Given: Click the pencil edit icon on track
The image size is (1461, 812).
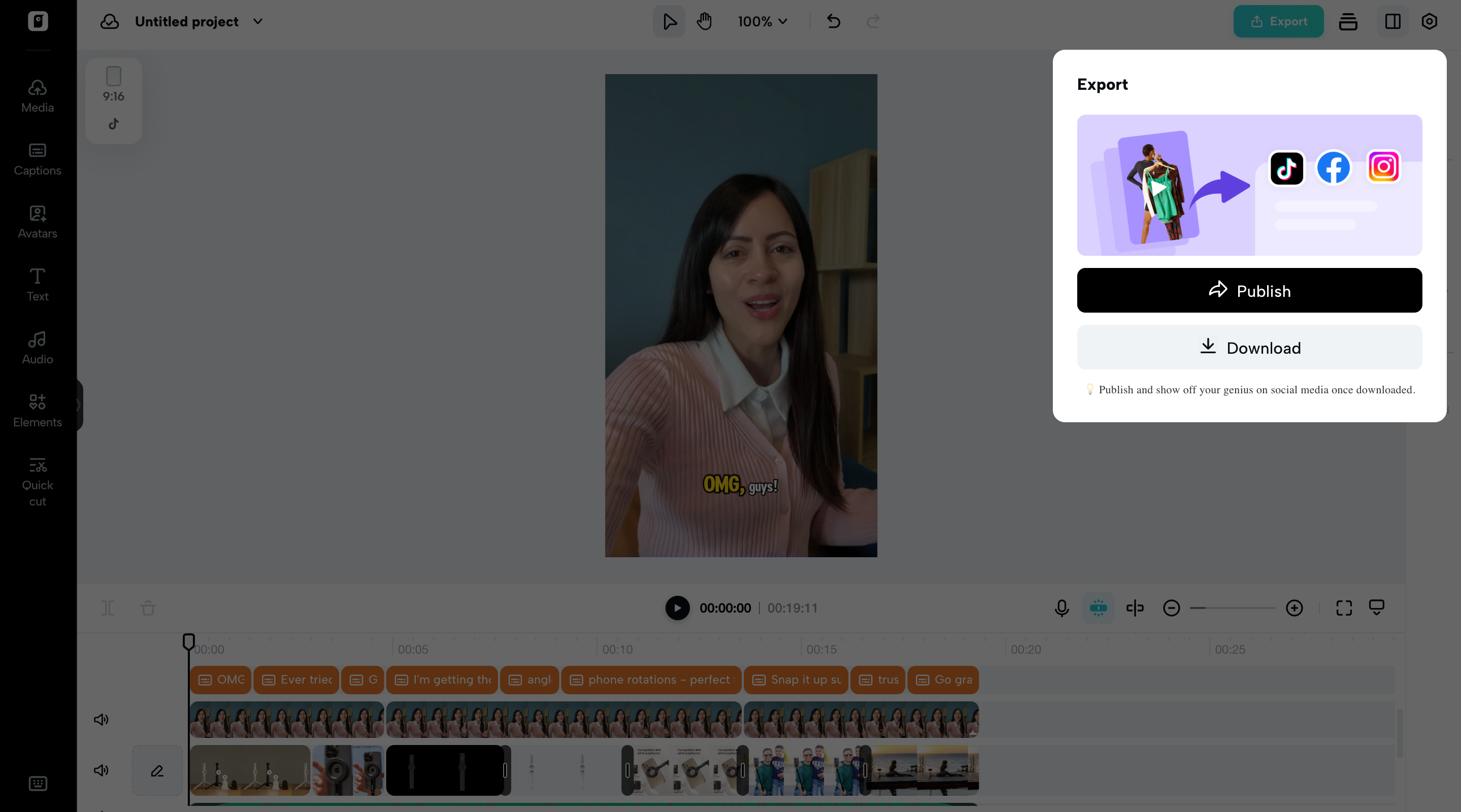Looking at the screenshot, I should [157, 770].
